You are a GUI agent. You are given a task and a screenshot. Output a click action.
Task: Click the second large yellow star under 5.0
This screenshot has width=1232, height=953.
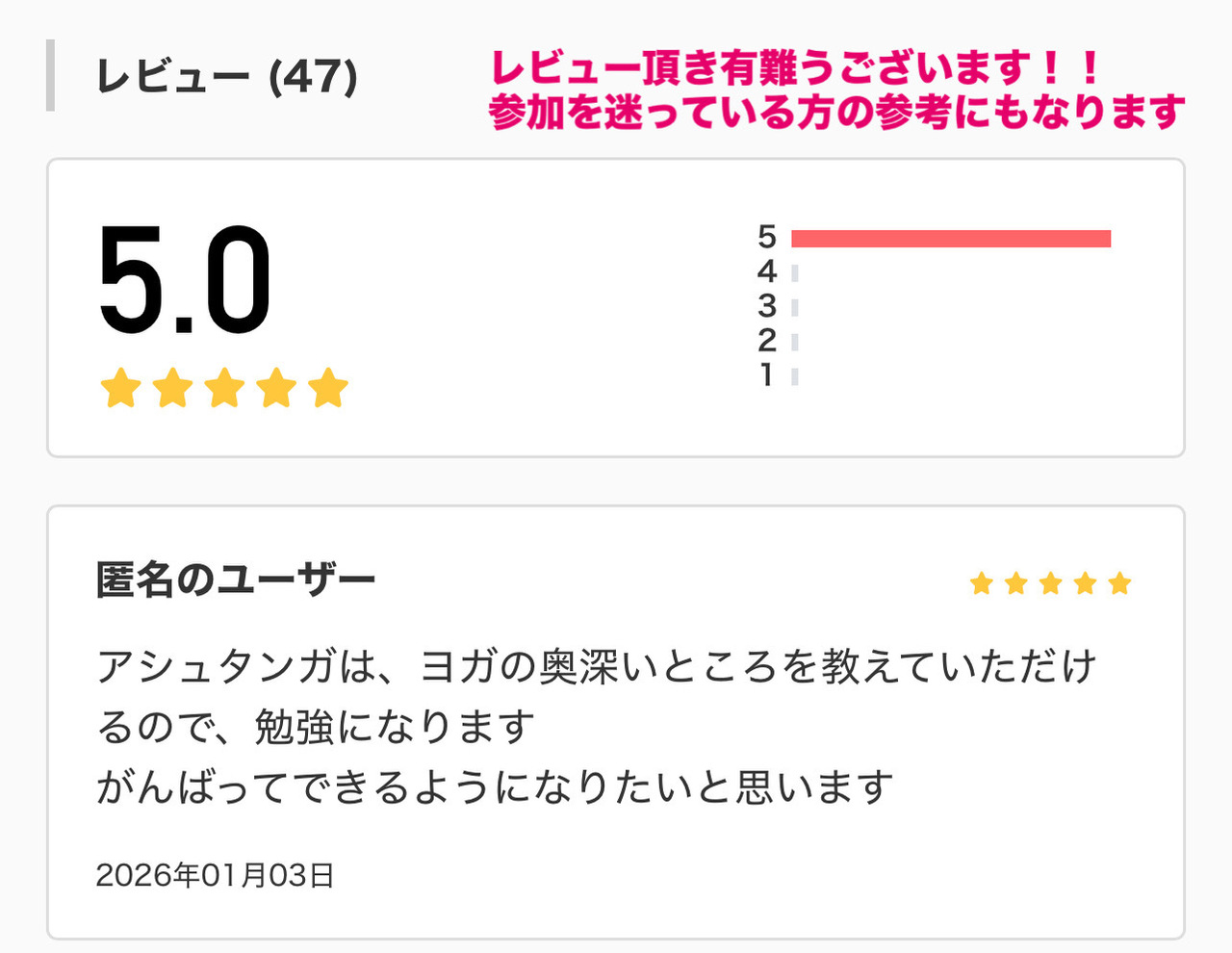pos(173,388)
